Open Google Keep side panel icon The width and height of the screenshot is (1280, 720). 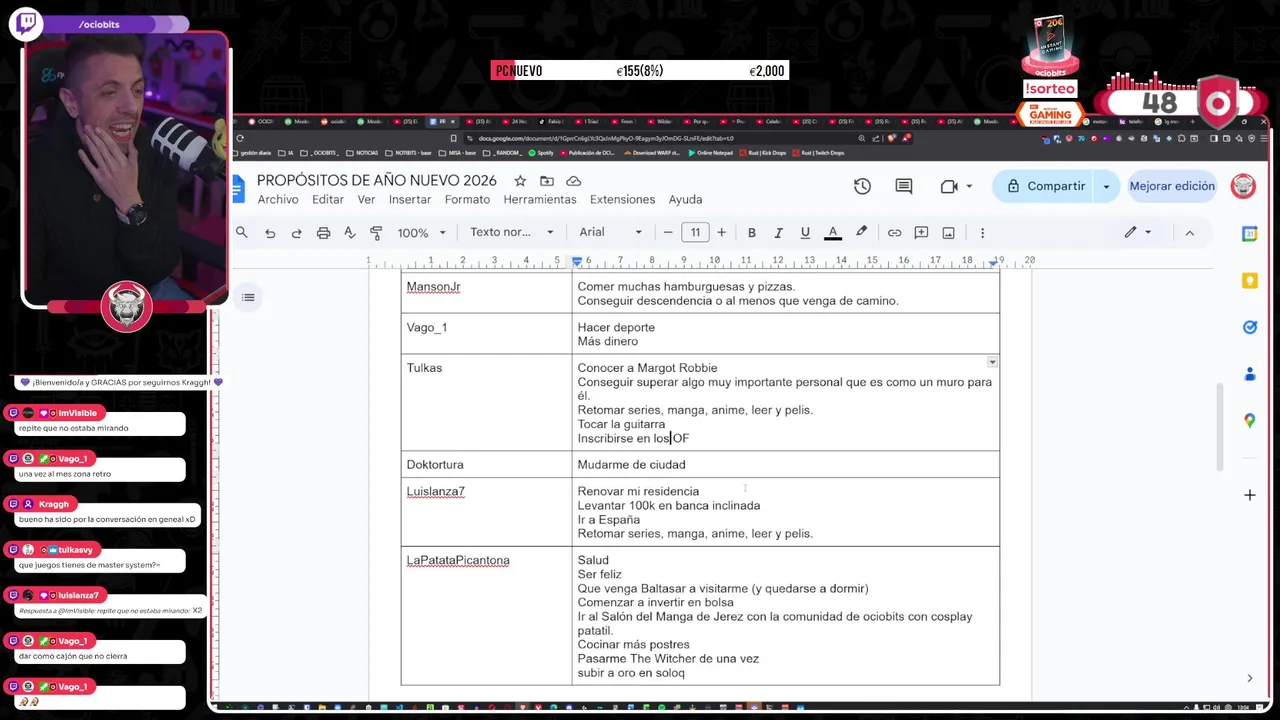[x=1249, y=281]
